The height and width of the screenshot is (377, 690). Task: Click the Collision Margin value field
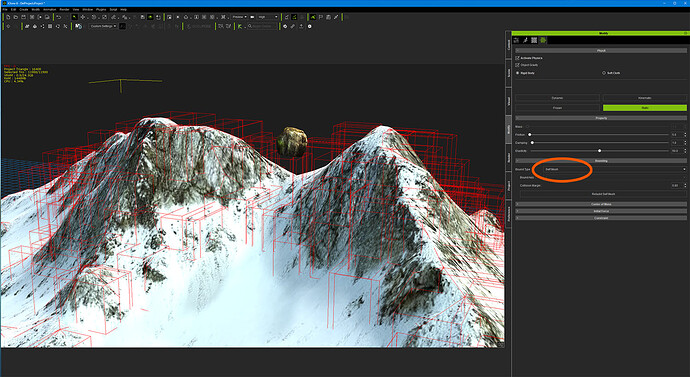[676, 186]
